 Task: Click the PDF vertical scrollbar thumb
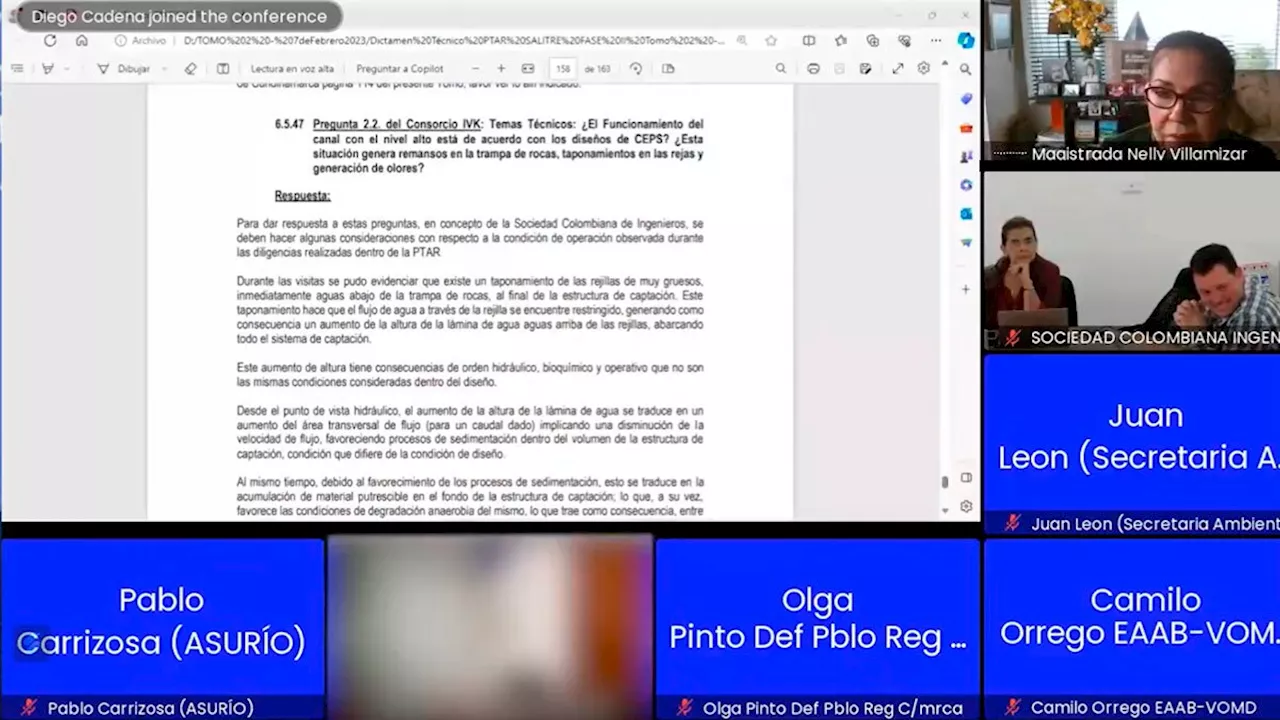pyautogui.click(x=945, y=482)
